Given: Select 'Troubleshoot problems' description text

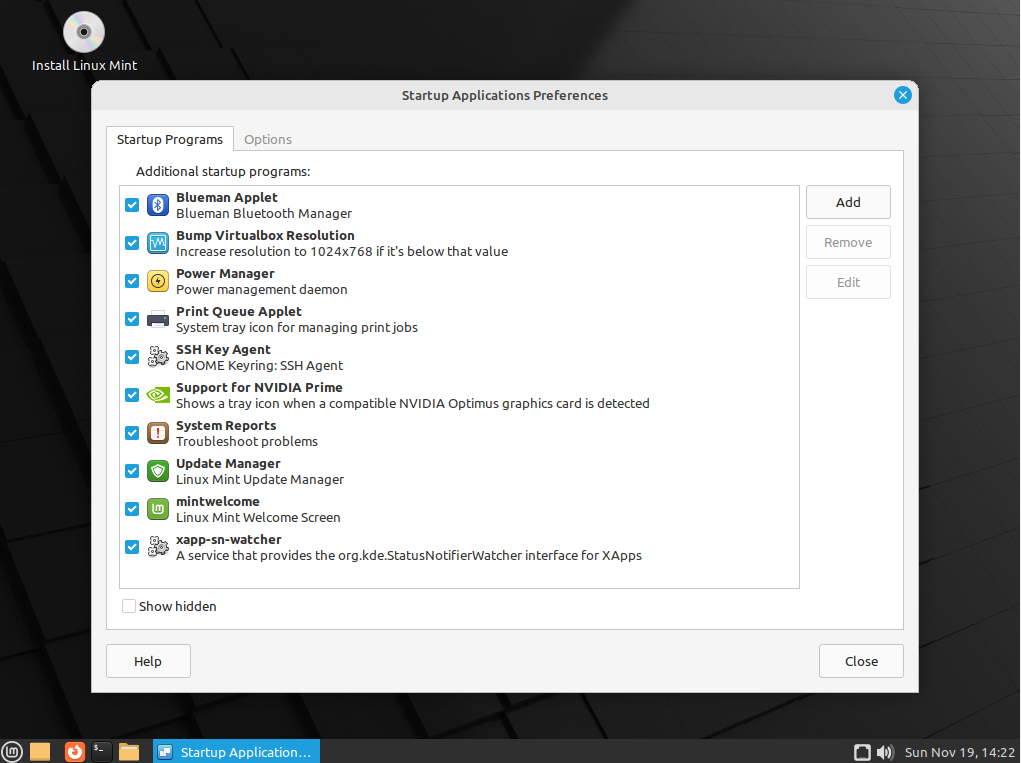Looking at the screenshot, I should click(247, 441).
